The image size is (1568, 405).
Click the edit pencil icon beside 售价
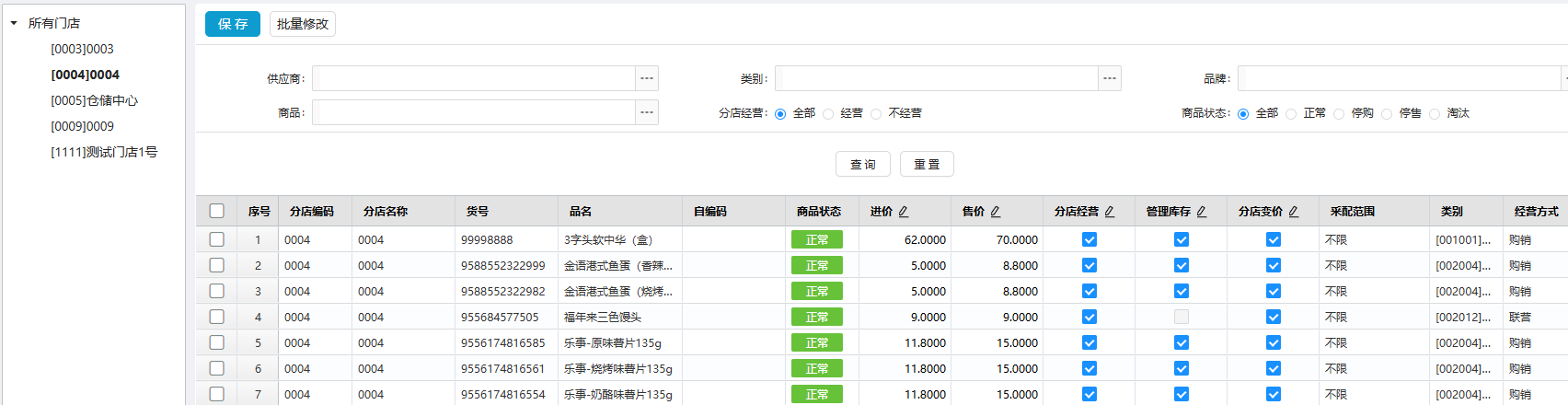996,212
